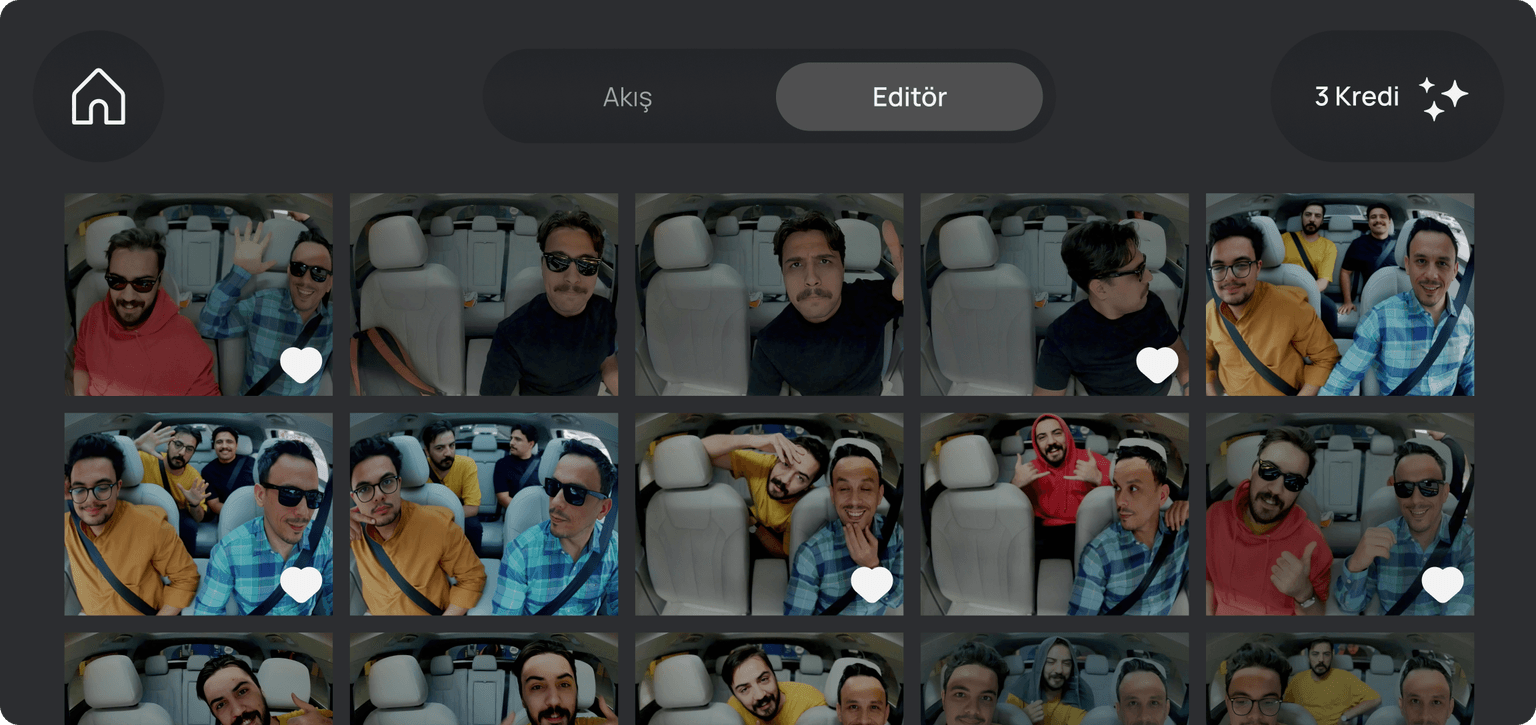This screenshot has height=725, width=1536.
Task: Switch to the Akış tab
Action: click(628, 96)
